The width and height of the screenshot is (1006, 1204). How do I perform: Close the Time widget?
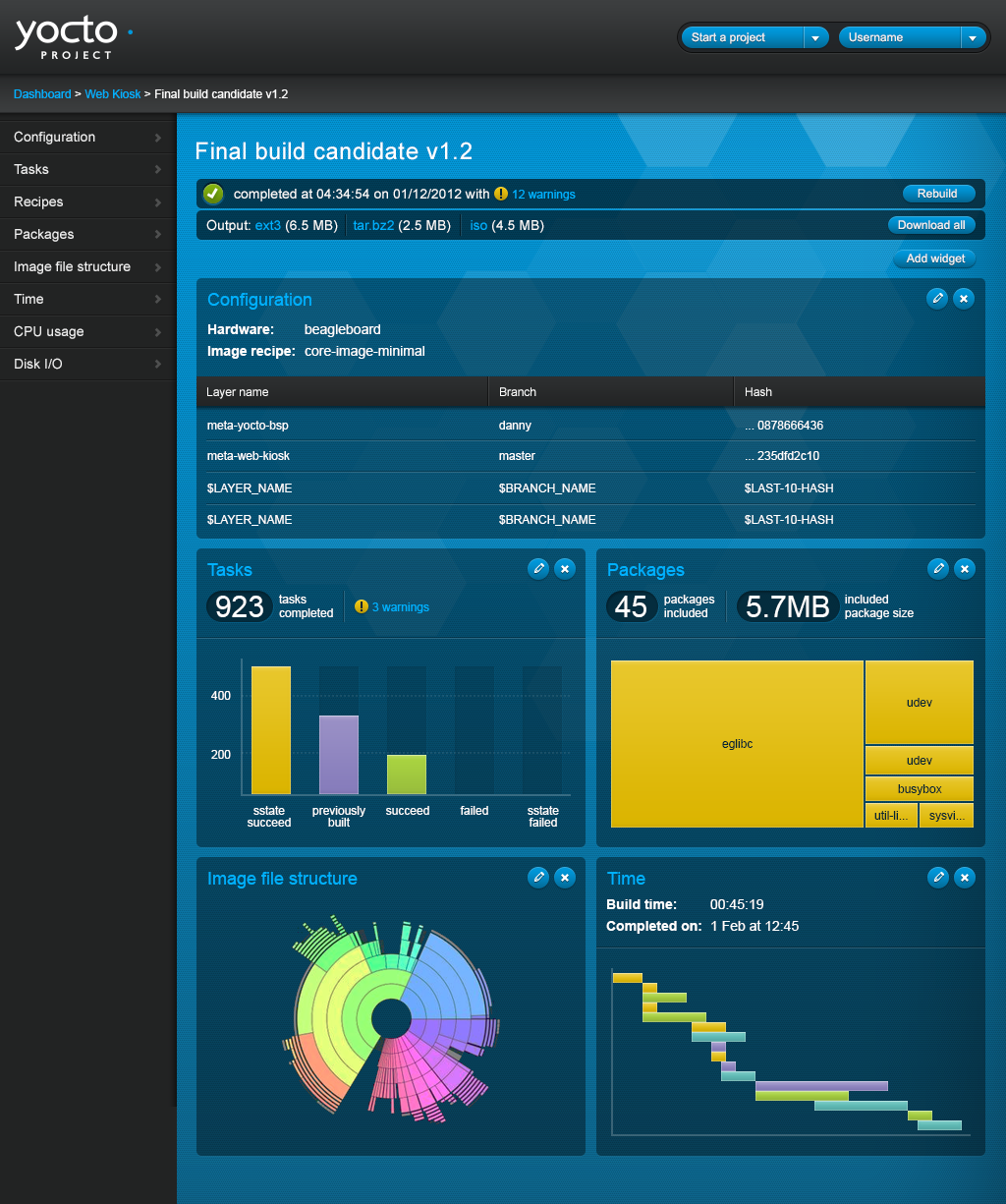pos(965,877)
